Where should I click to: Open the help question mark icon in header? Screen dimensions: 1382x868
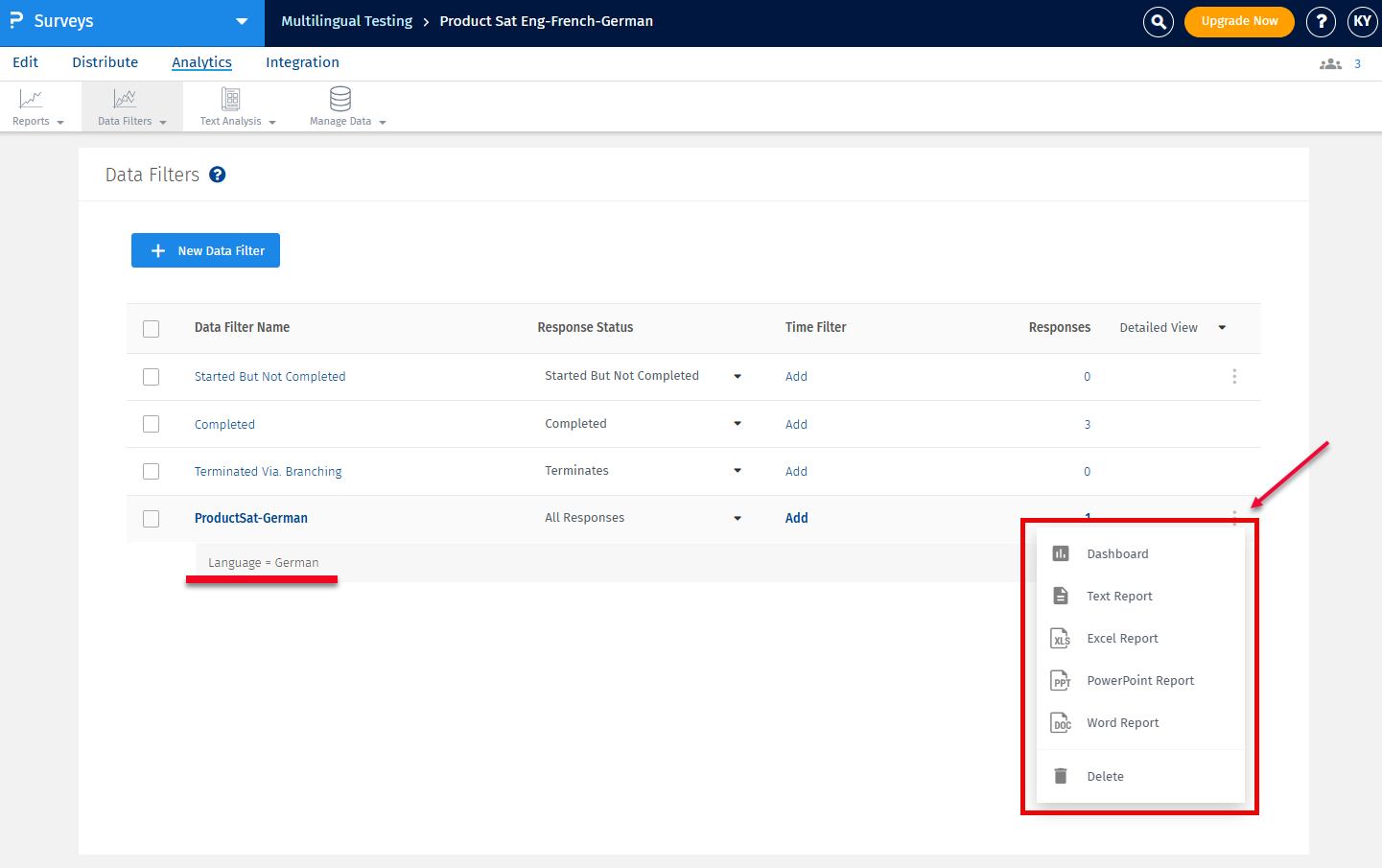point(1322,21)
